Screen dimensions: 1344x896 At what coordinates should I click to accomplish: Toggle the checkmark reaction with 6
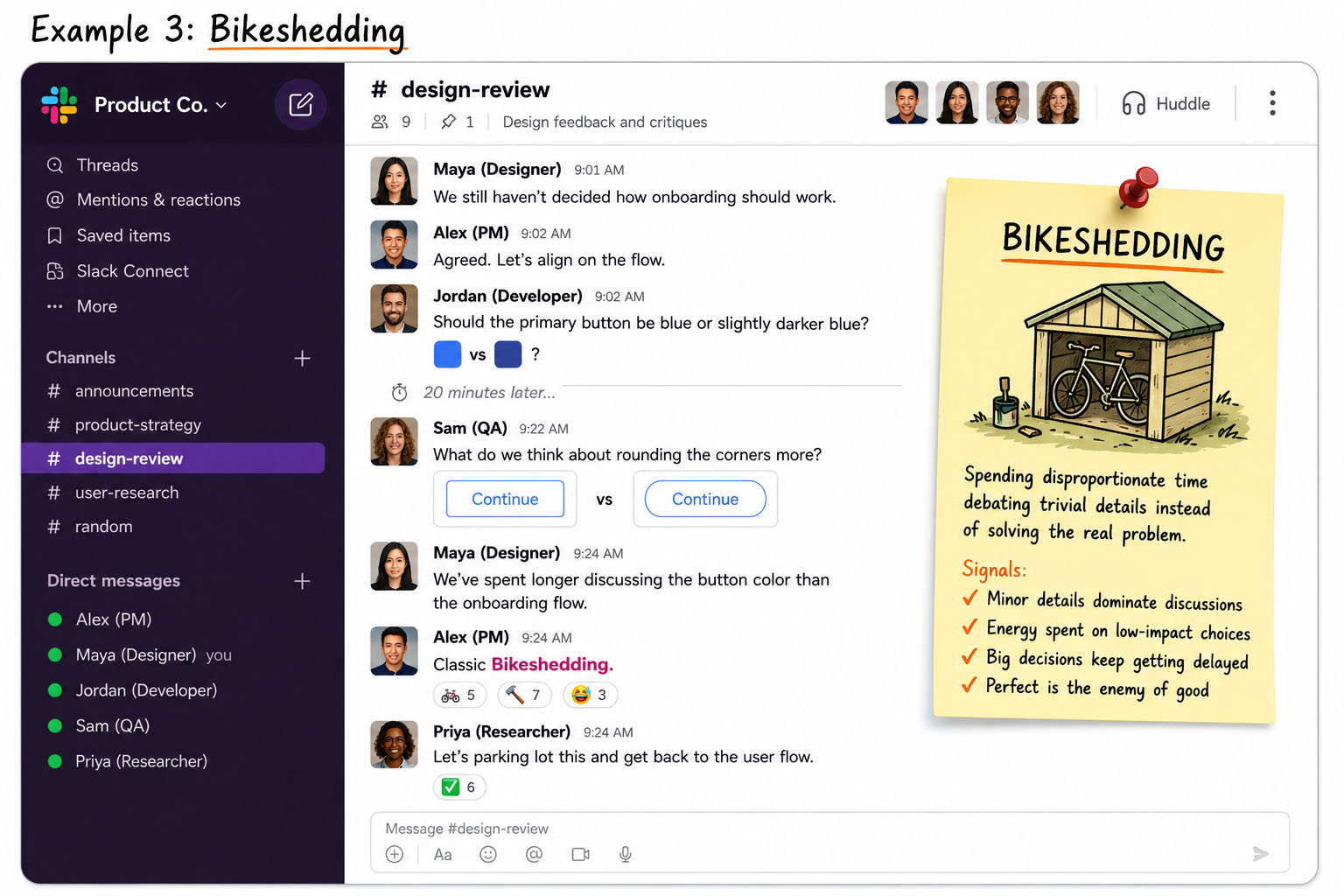tap(459, 787)
